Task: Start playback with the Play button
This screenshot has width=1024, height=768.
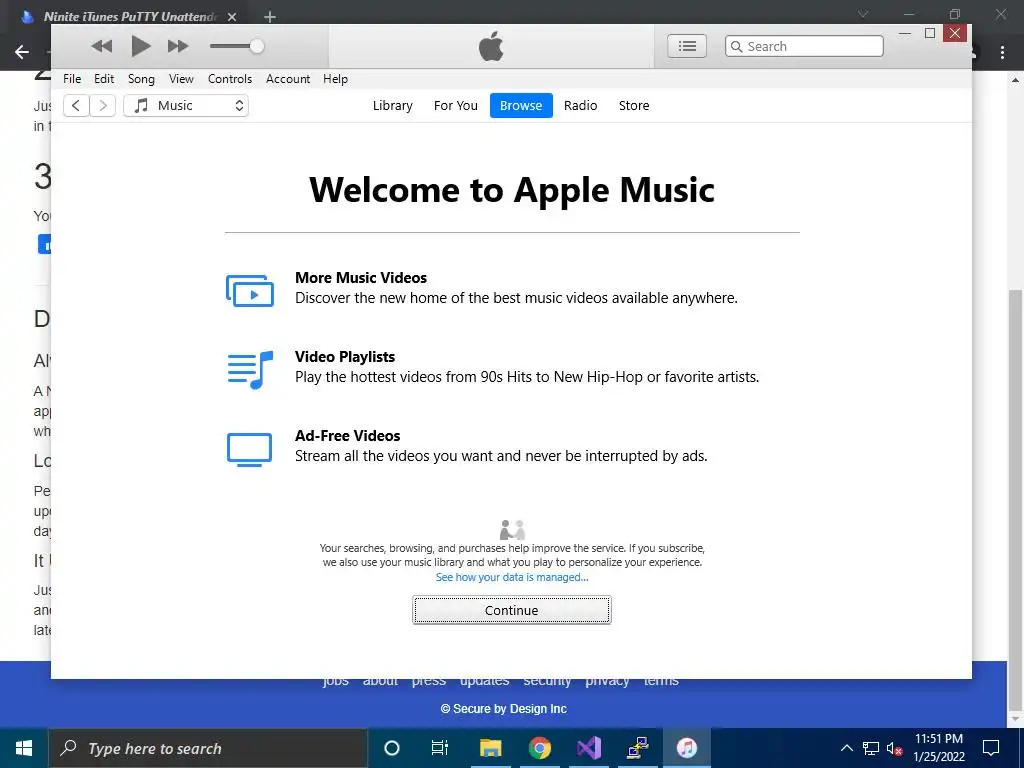Action: [141, 46]
